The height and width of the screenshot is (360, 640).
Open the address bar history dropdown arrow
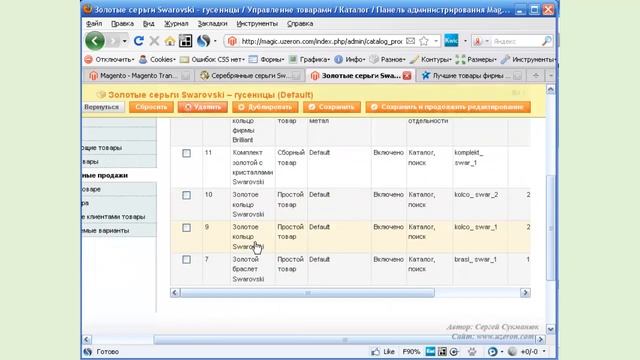(x=436, y=41)
